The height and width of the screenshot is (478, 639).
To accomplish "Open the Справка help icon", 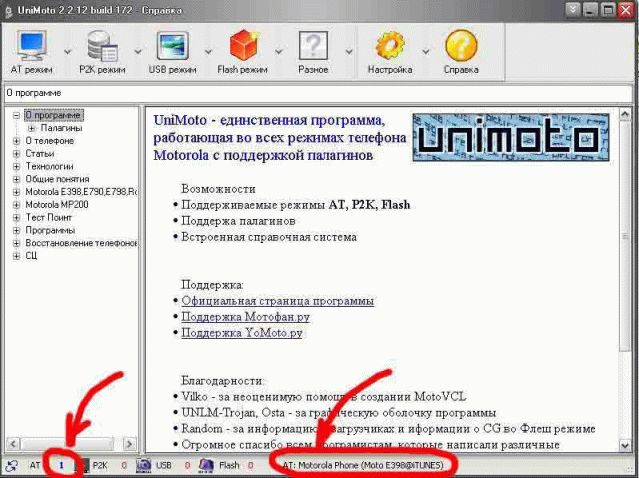I will [x=461, y=45].
